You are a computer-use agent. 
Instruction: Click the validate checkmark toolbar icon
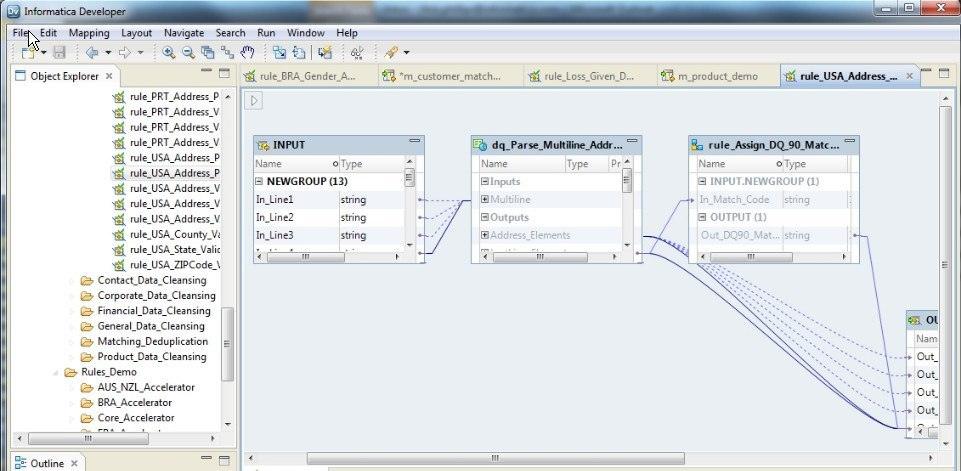(x=357, y=53)
